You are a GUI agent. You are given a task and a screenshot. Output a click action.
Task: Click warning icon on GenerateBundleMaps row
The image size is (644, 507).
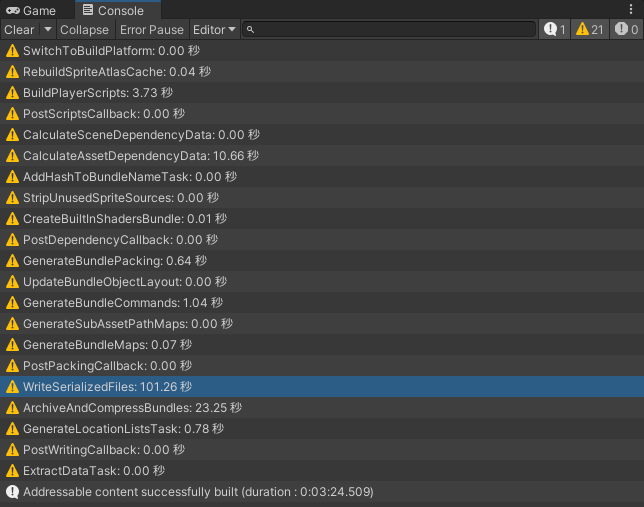pyautogui.click(x=12, y=345)
